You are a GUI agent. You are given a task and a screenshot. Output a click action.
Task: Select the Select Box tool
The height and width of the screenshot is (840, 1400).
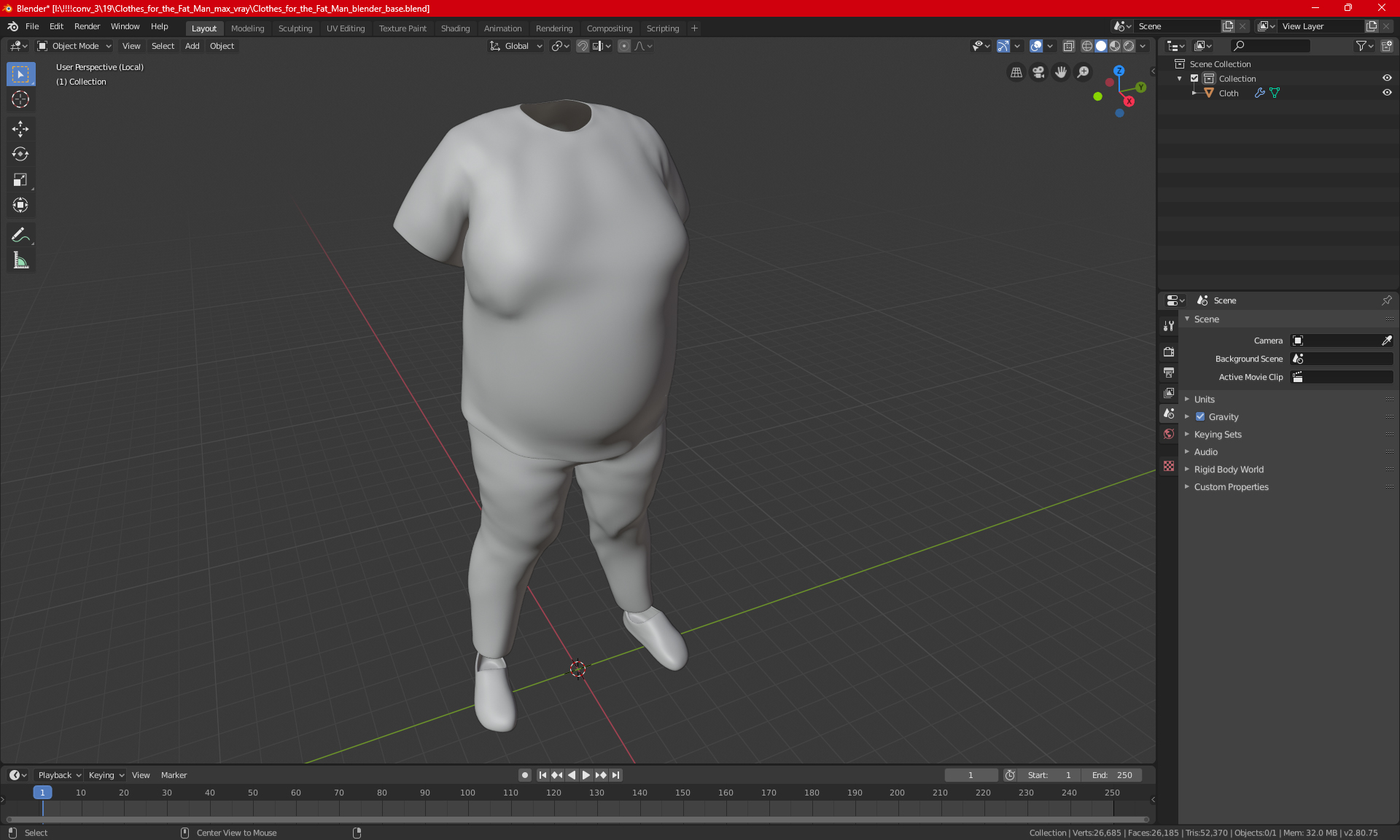[20, 74]
